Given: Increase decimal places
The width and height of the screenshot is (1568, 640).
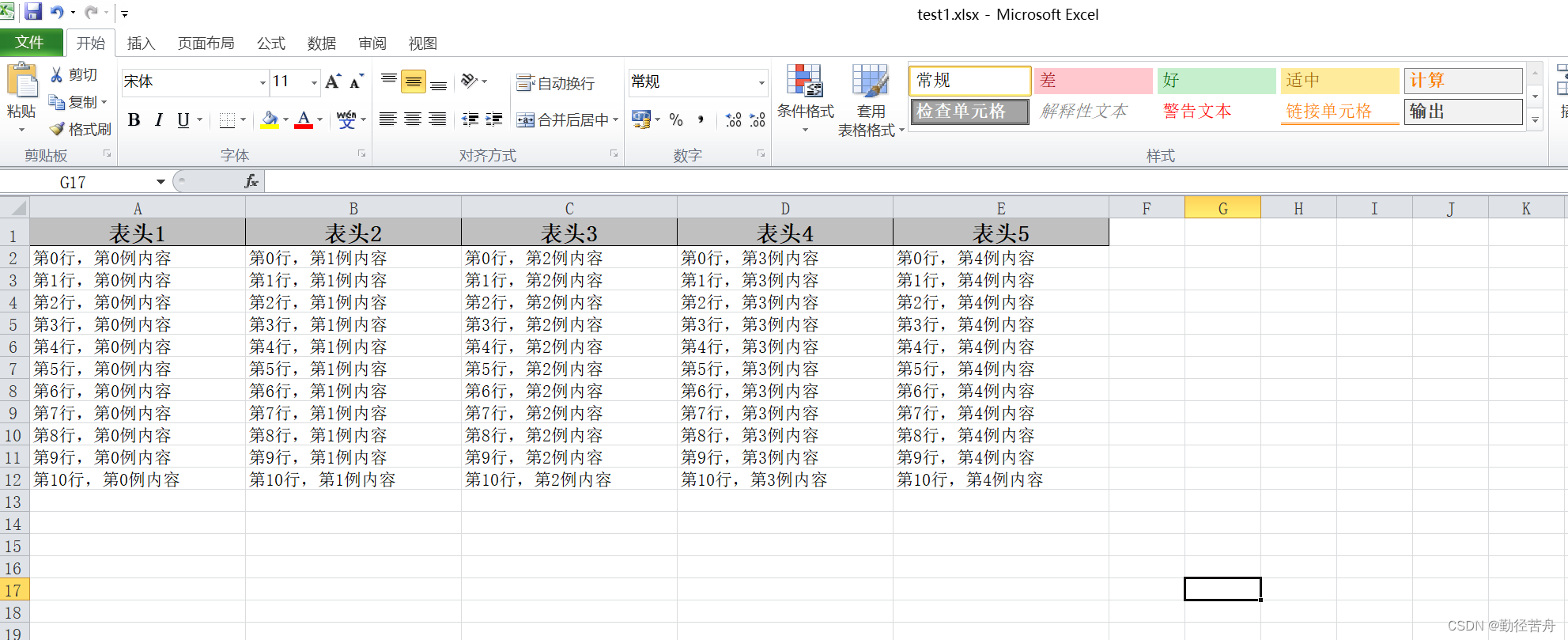Looking at the screenshot, I should click(733, 119).
